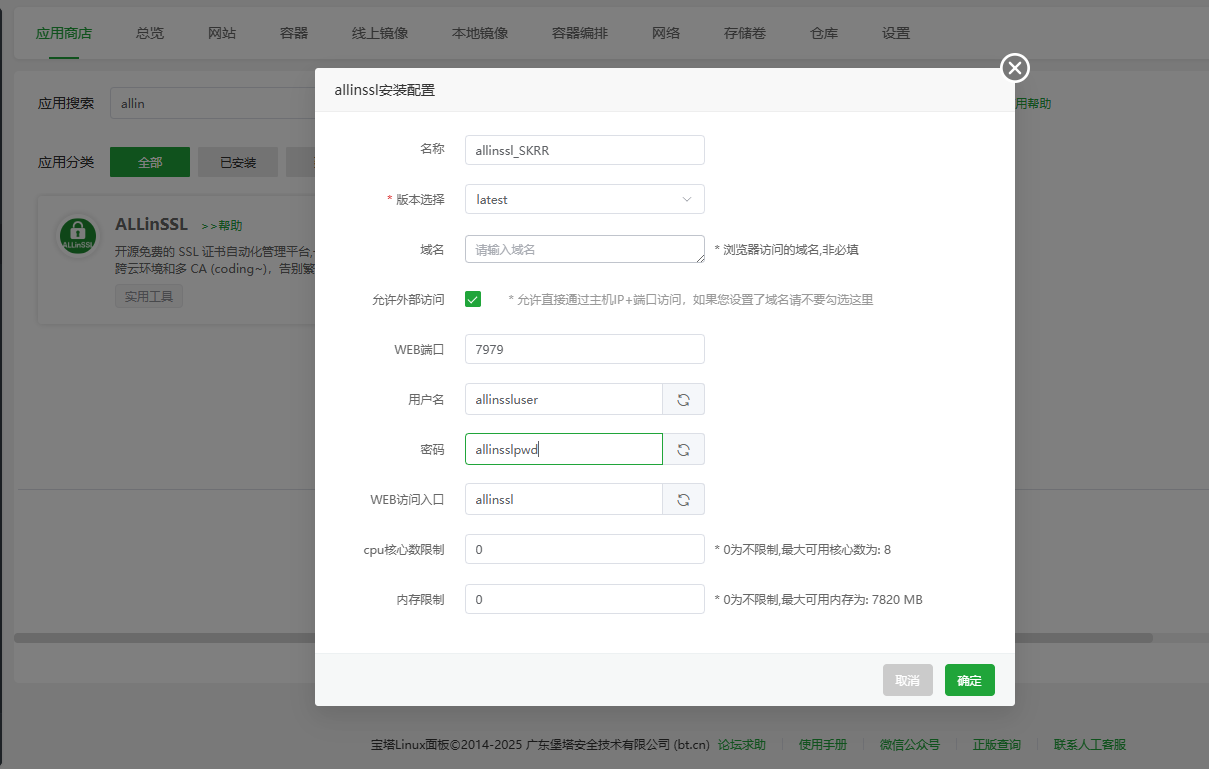The width and height of the screenshot is (1209, 769).
Task: Open the 仓库 tab
Action: (x=824, y=33)
